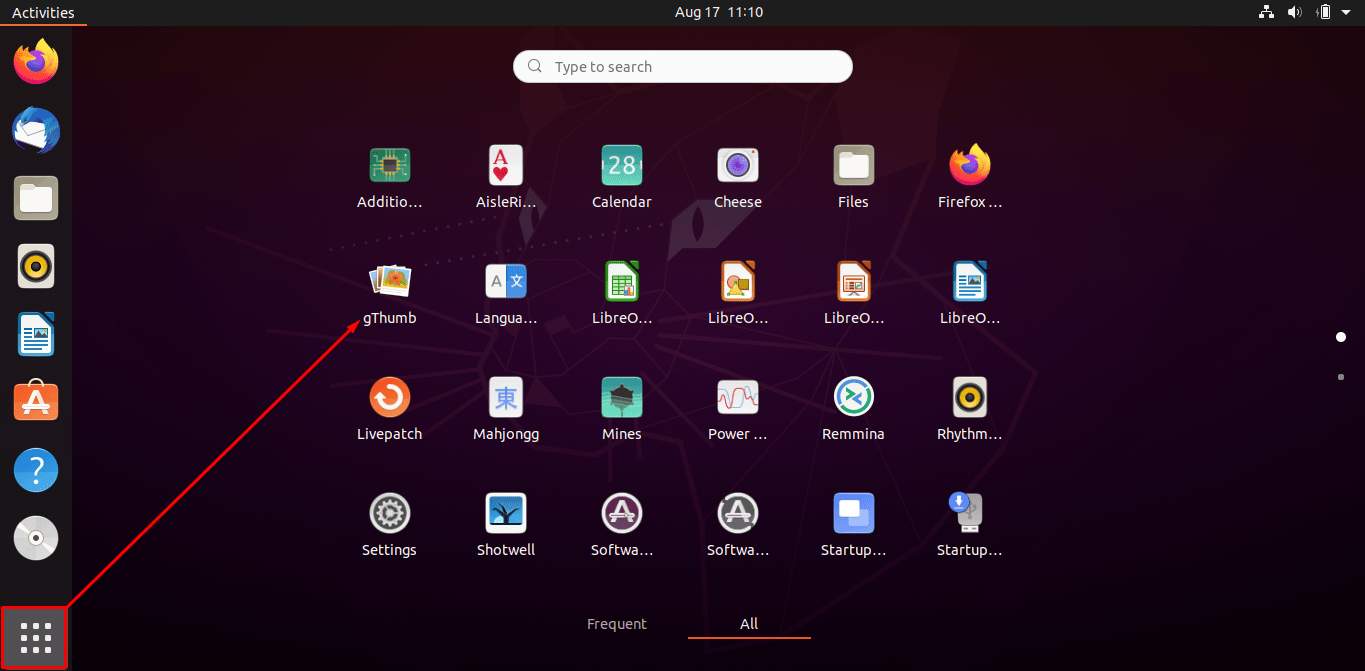Open the Language Support app
This screenshot has height=671, width=1365.
coord(506,281)
